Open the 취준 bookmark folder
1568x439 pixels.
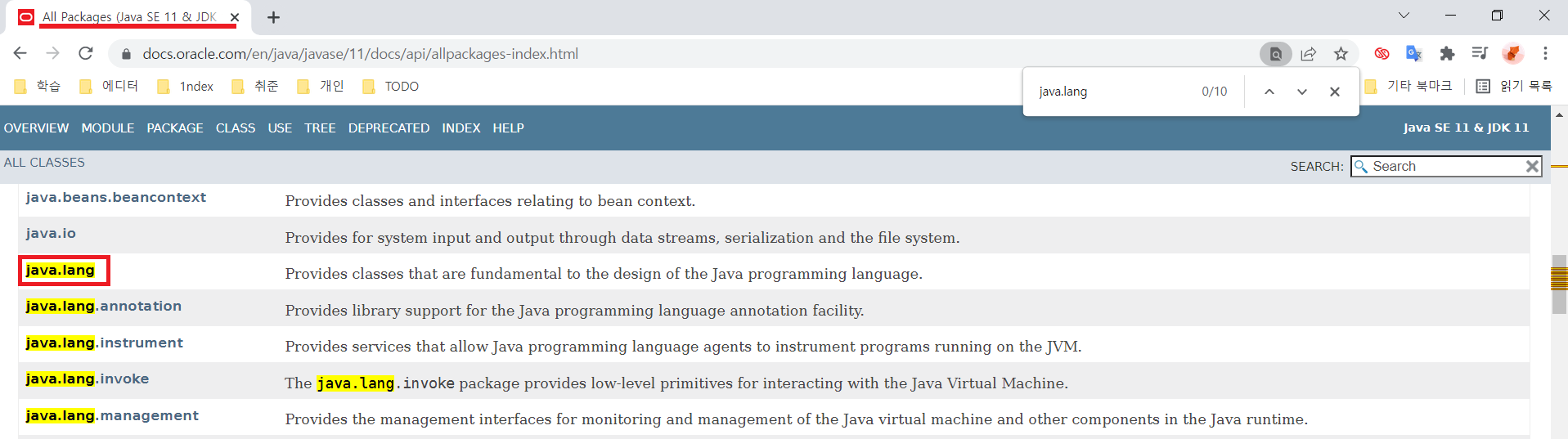(255, 87)
